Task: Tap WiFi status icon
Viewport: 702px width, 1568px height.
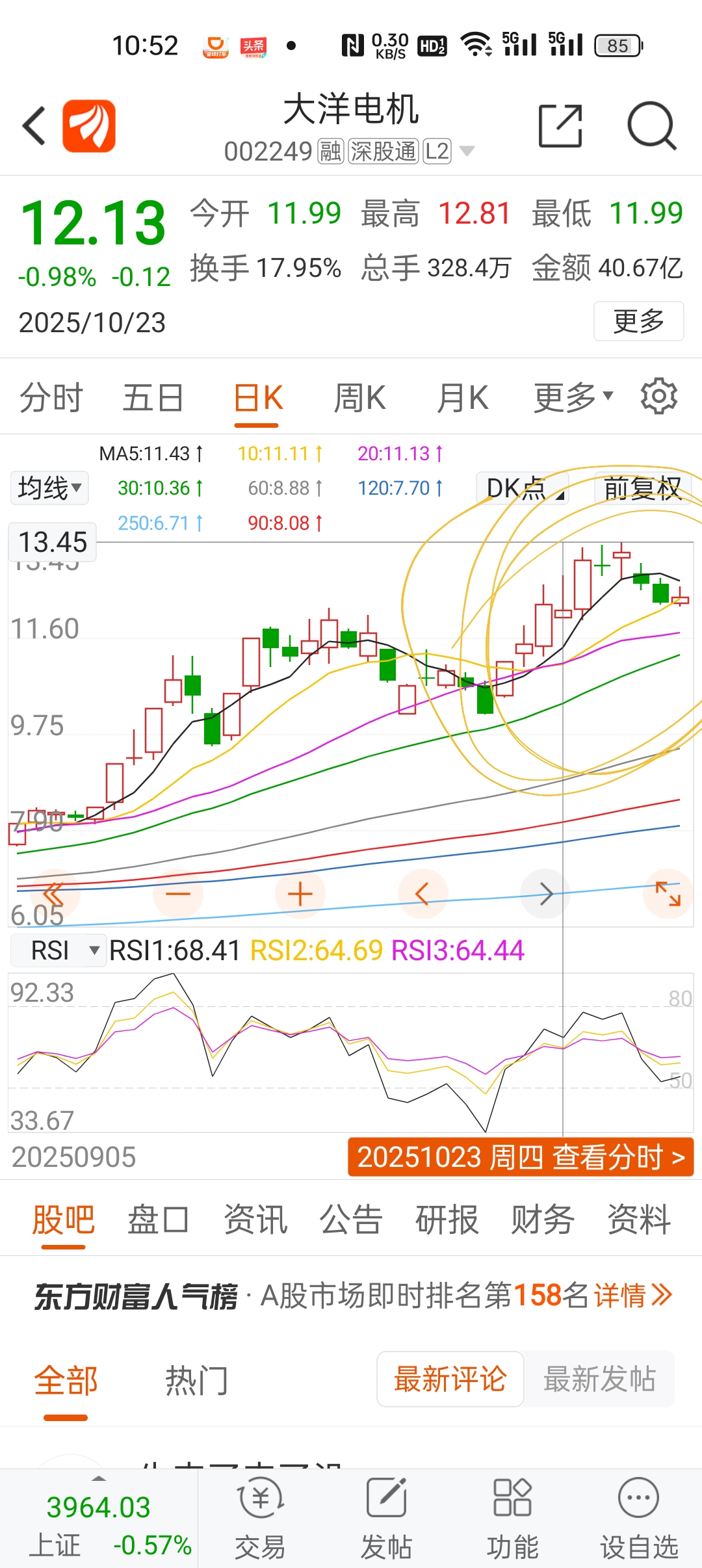Action: click(476, 45)
